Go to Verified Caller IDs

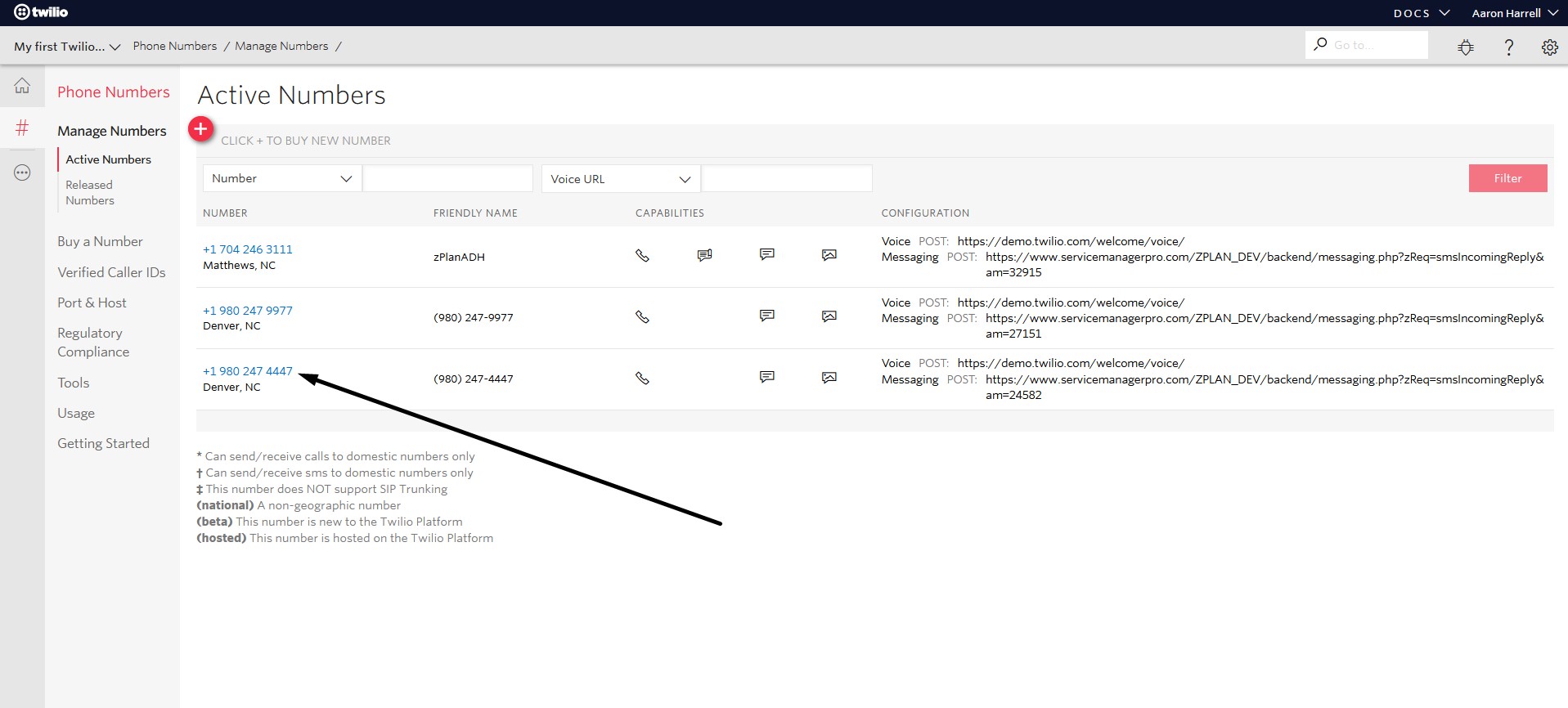pyautogui.click(x=111, y=272)
